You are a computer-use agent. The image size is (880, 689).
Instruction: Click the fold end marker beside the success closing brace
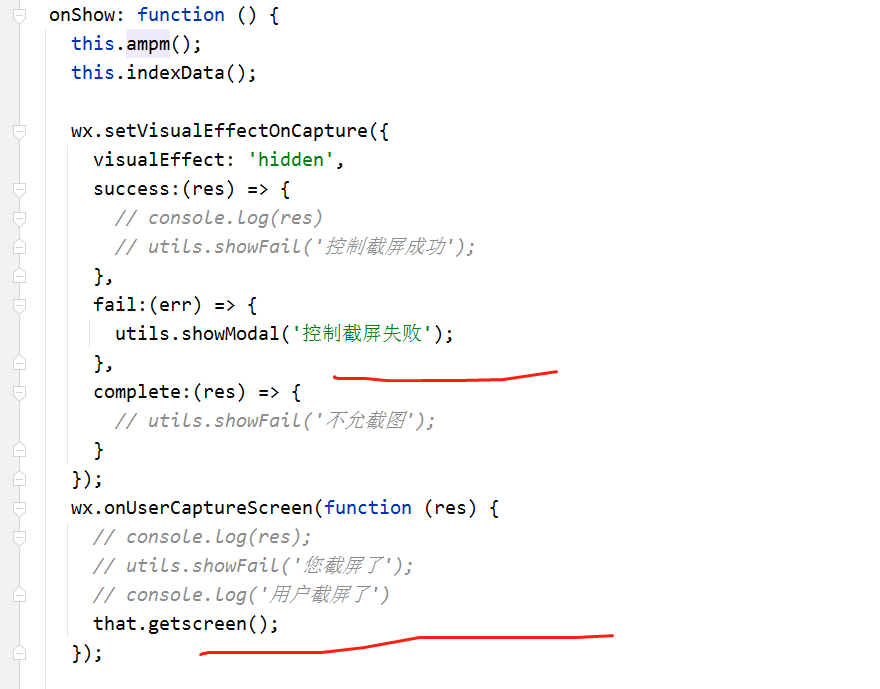pos(19,277)
